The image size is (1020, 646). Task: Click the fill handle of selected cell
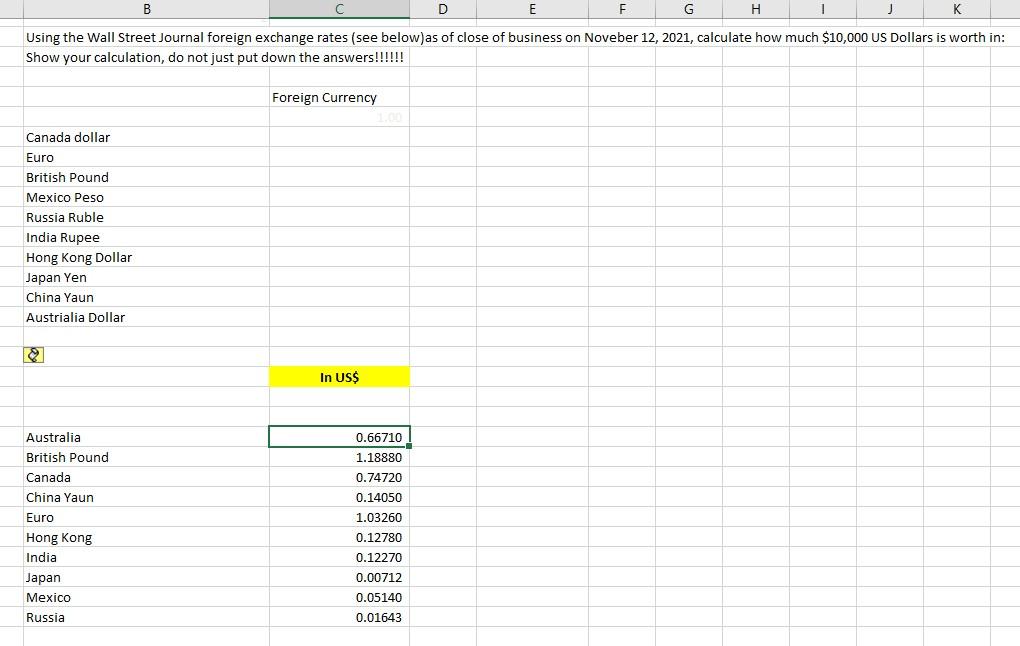click(409, 446)
